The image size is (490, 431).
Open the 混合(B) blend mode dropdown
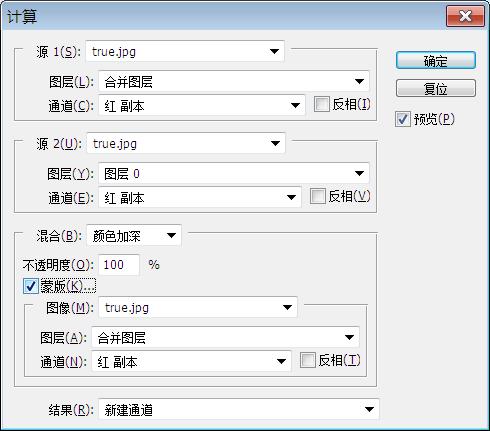[x=134, y=236]
